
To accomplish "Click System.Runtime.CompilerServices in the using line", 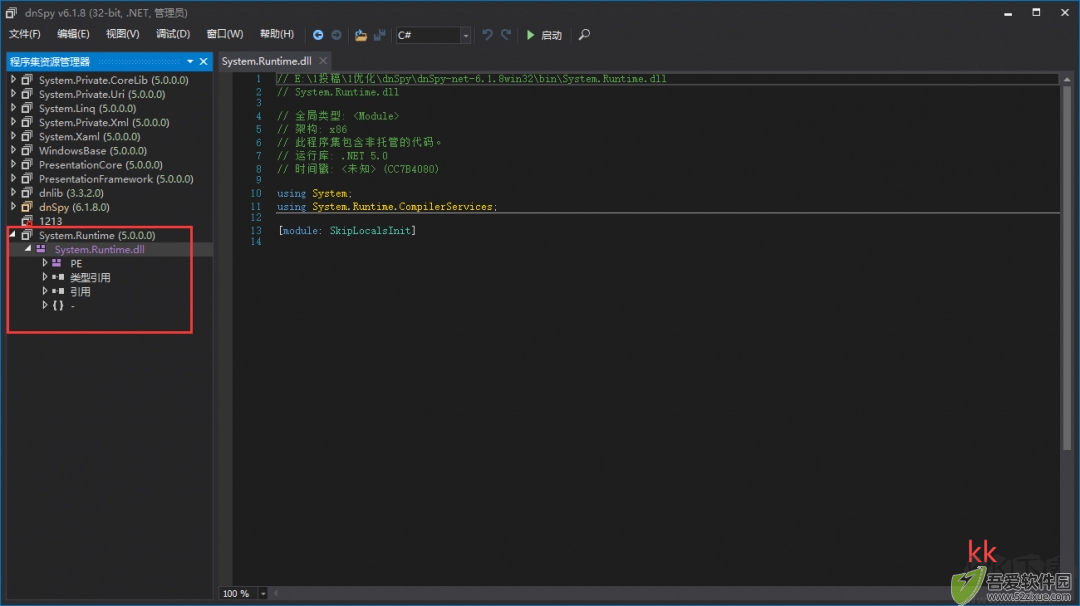I will point(402,207).
